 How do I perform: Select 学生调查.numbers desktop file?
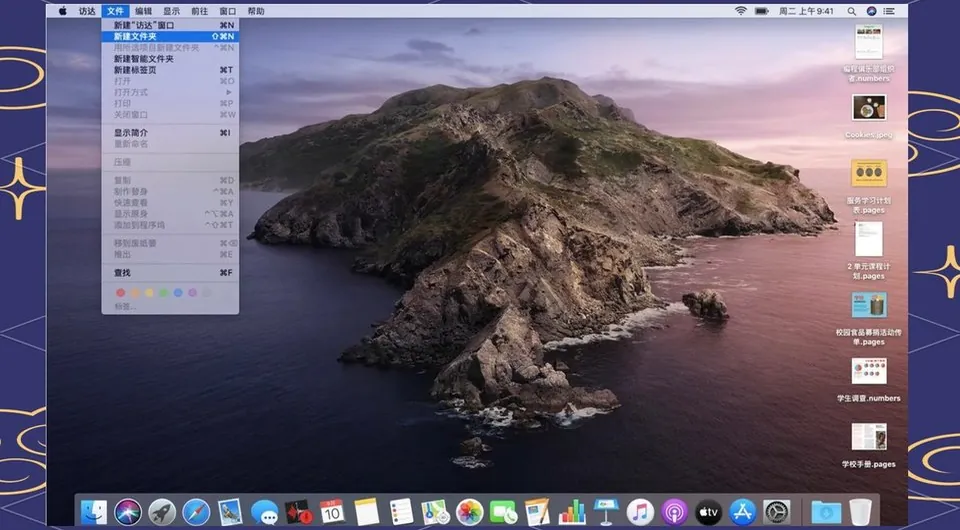(x=869, y=380)
